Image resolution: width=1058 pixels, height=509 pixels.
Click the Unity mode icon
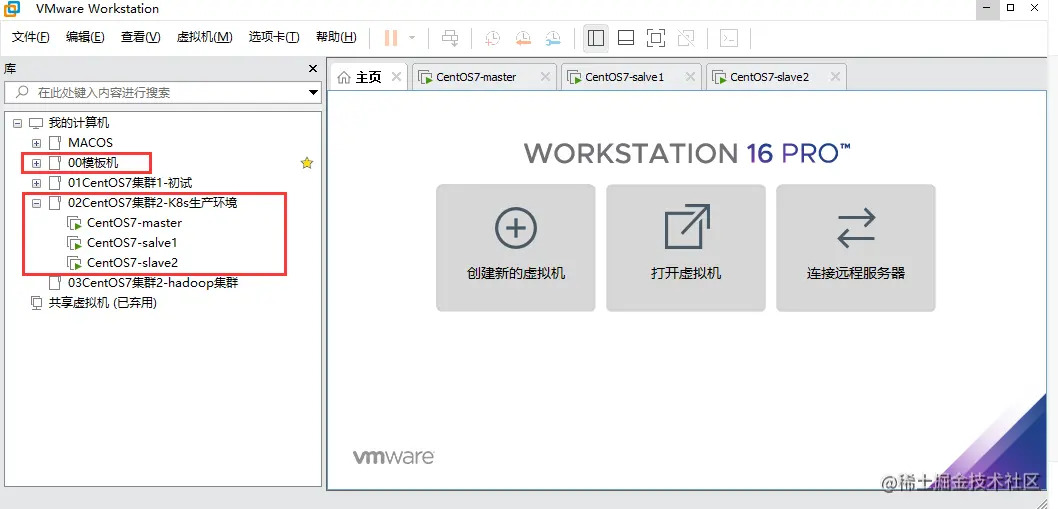686,38
